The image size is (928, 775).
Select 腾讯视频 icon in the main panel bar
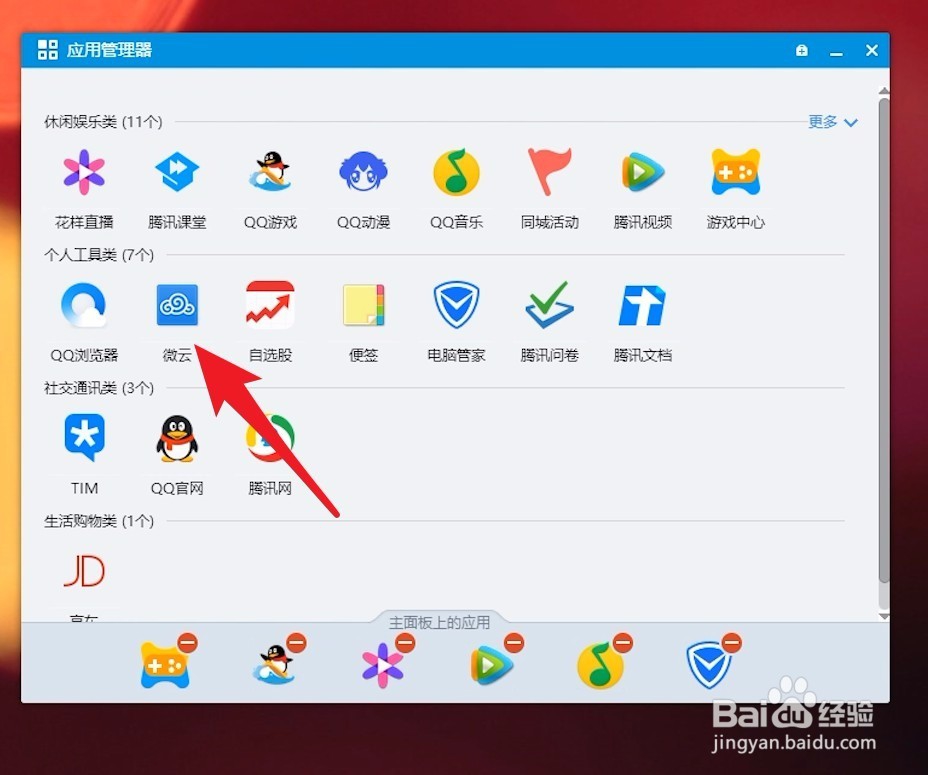click(x=492, y=665)
